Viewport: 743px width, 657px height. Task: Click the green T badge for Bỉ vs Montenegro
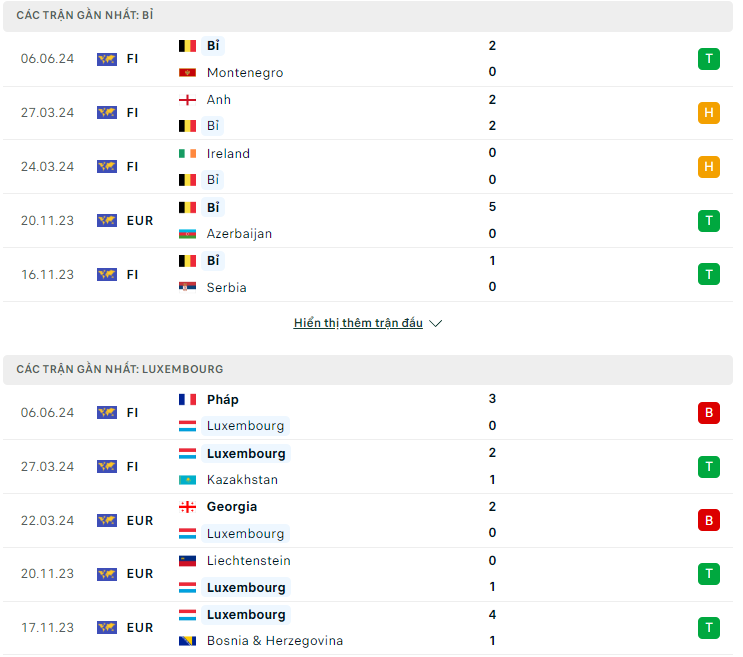708,59
